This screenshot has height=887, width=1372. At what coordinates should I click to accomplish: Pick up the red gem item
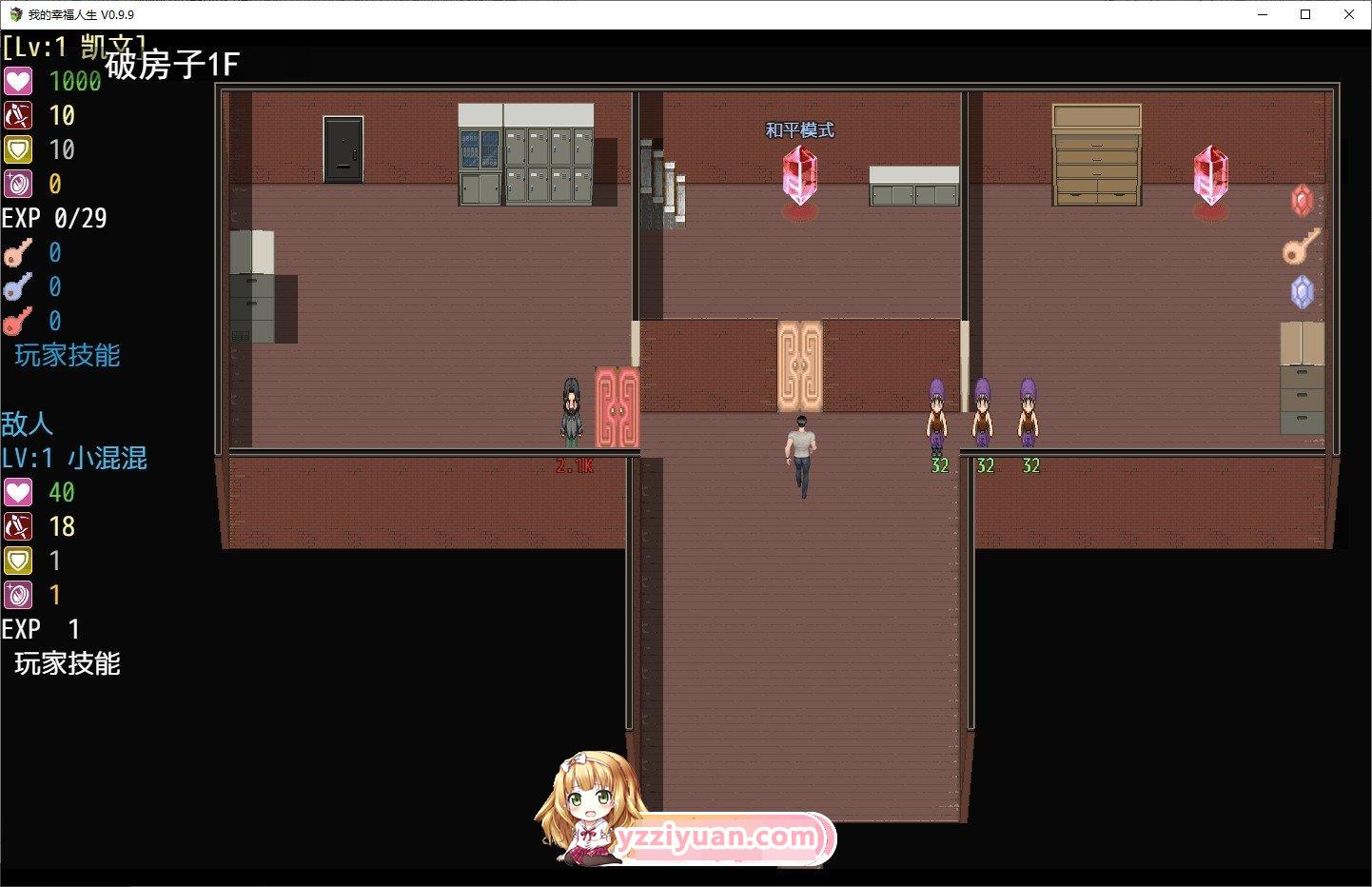pos(1302,201)
